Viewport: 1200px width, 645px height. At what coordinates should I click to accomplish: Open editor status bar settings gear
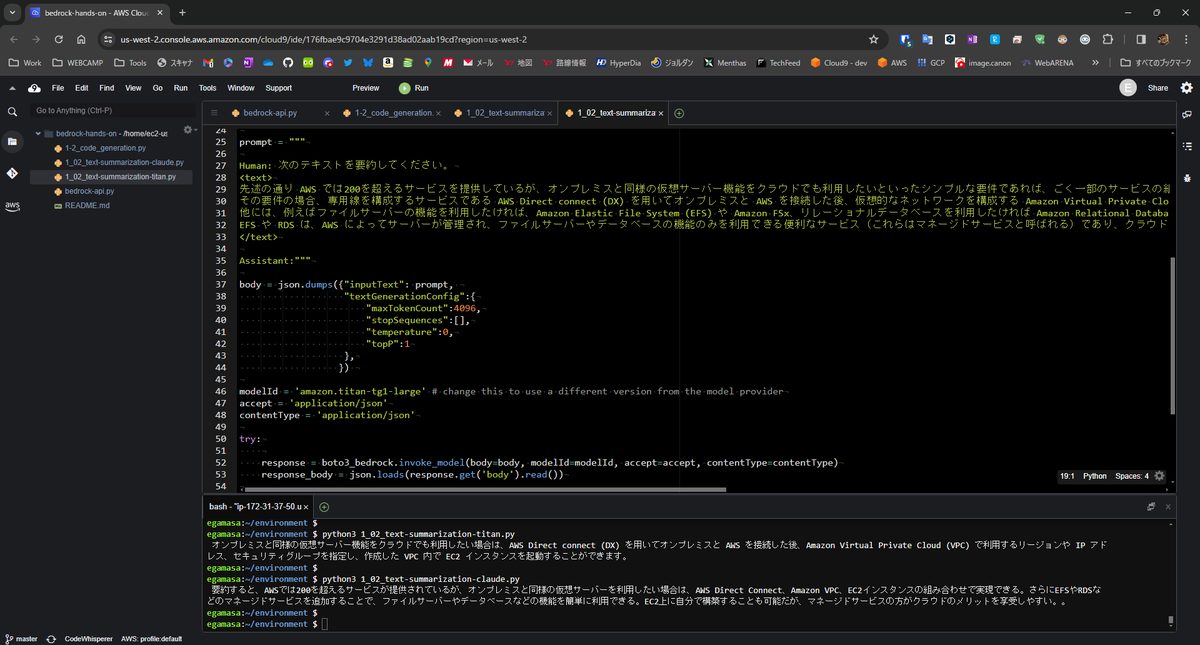click(1159, 476)
